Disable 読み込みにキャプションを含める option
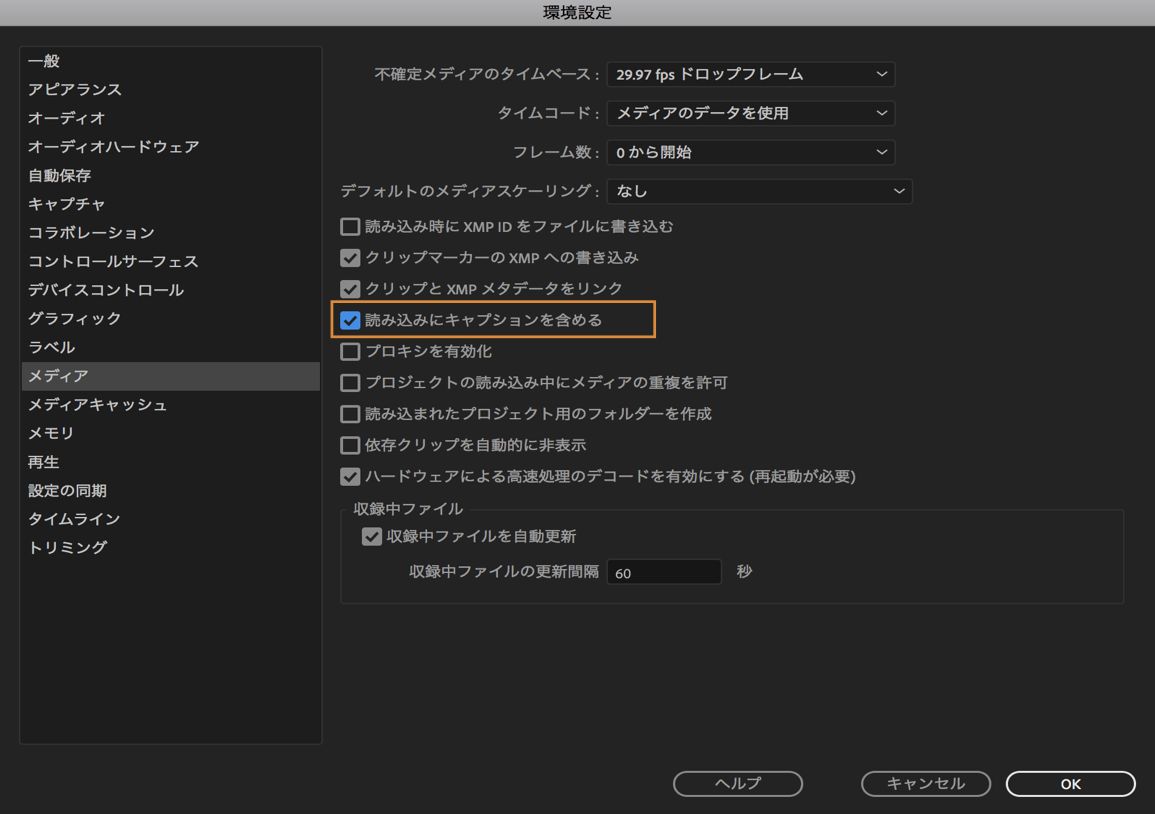1155x814 pixels. pos(350,320)
